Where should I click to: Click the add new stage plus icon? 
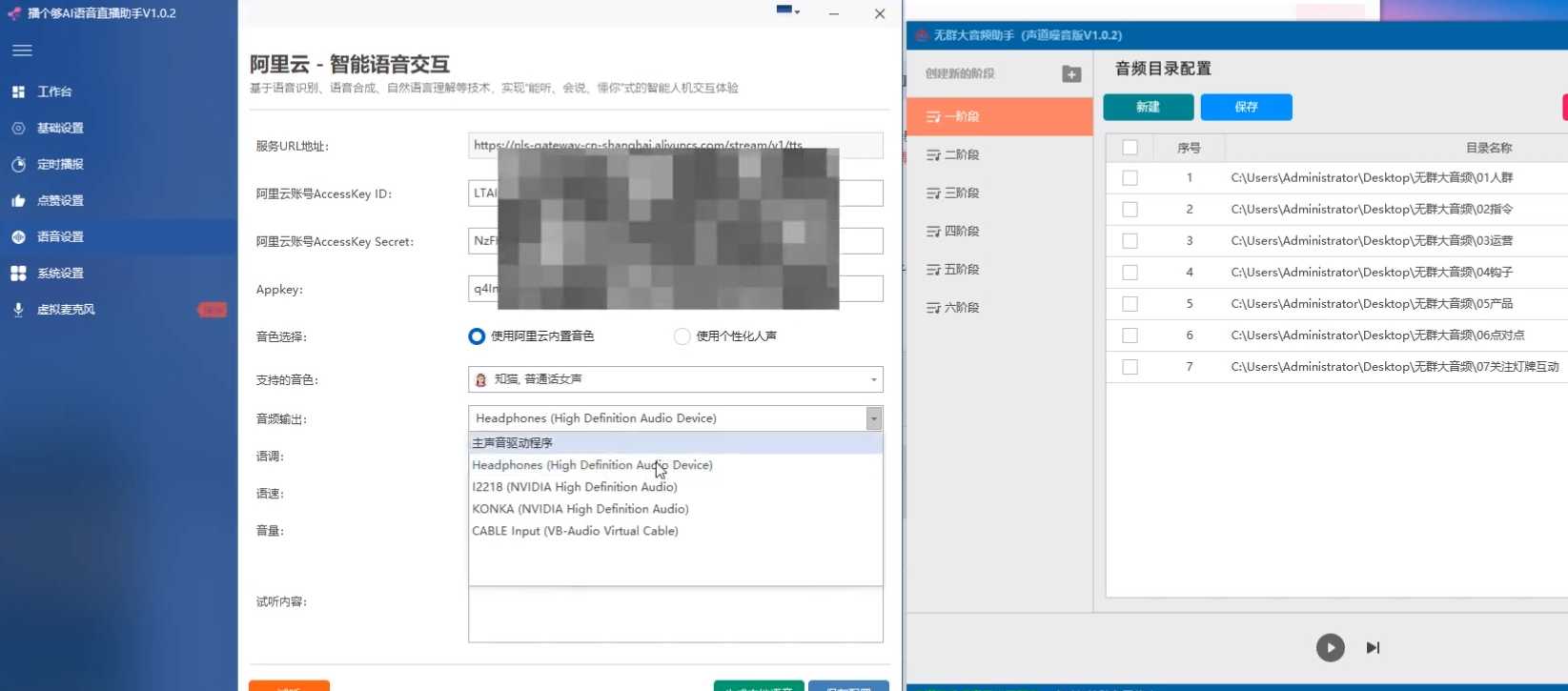1071,74
